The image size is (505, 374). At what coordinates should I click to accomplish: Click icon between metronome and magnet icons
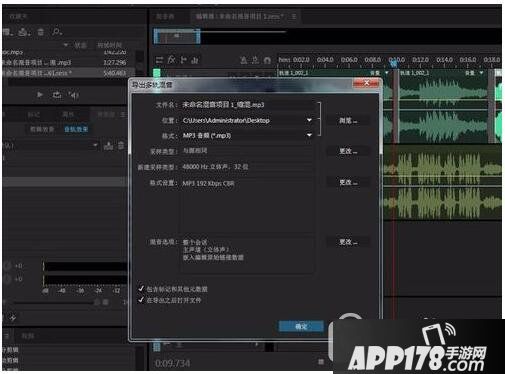[255, 60]
